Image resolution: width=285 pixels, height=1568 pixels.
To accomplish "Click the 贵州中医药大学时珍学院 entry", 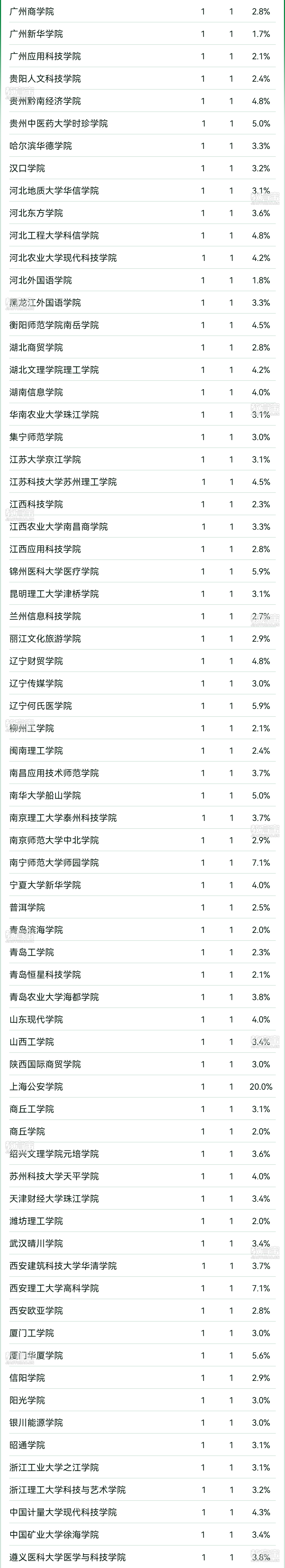I will (59, 124).
